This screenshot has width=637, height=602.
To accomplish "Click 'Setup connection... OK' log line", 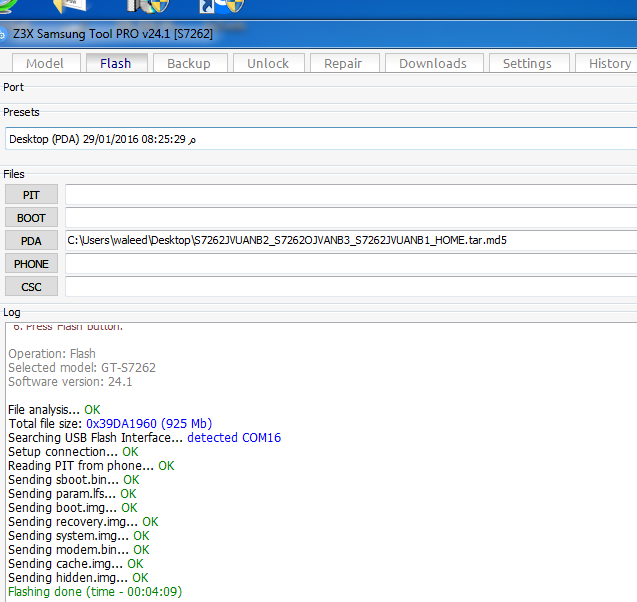I will coord(73,452).
